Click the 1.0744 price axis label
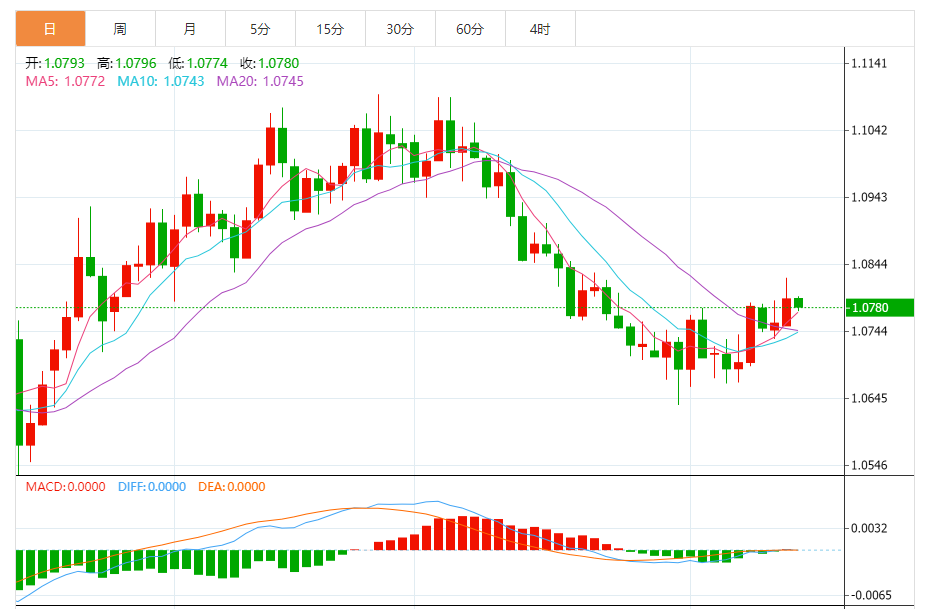Viewport: 926px width, 609px height. pos(869,331)
